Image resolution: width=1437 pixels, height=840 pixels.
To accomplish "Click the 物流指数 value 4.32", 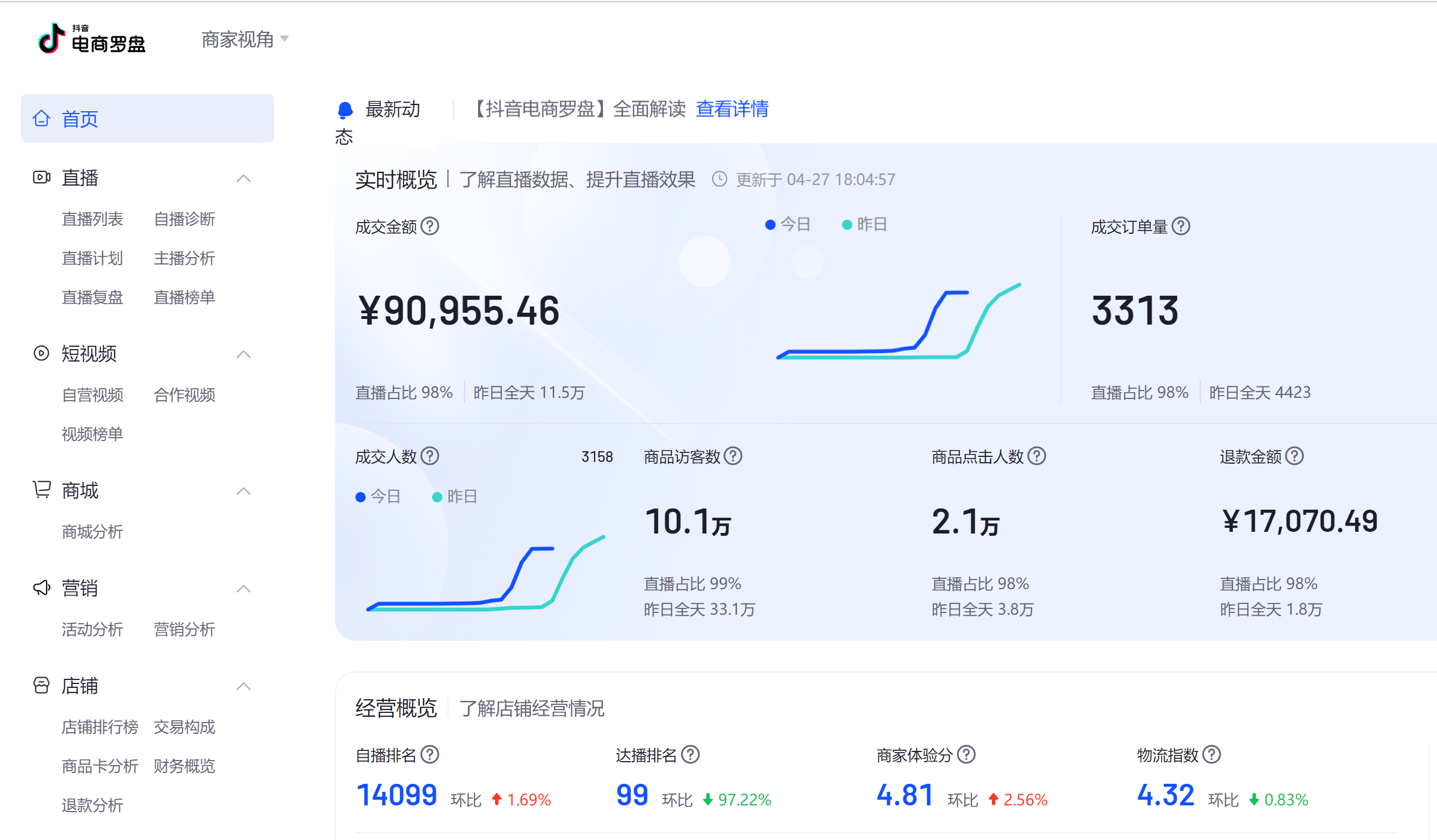I will (1166, 795).
